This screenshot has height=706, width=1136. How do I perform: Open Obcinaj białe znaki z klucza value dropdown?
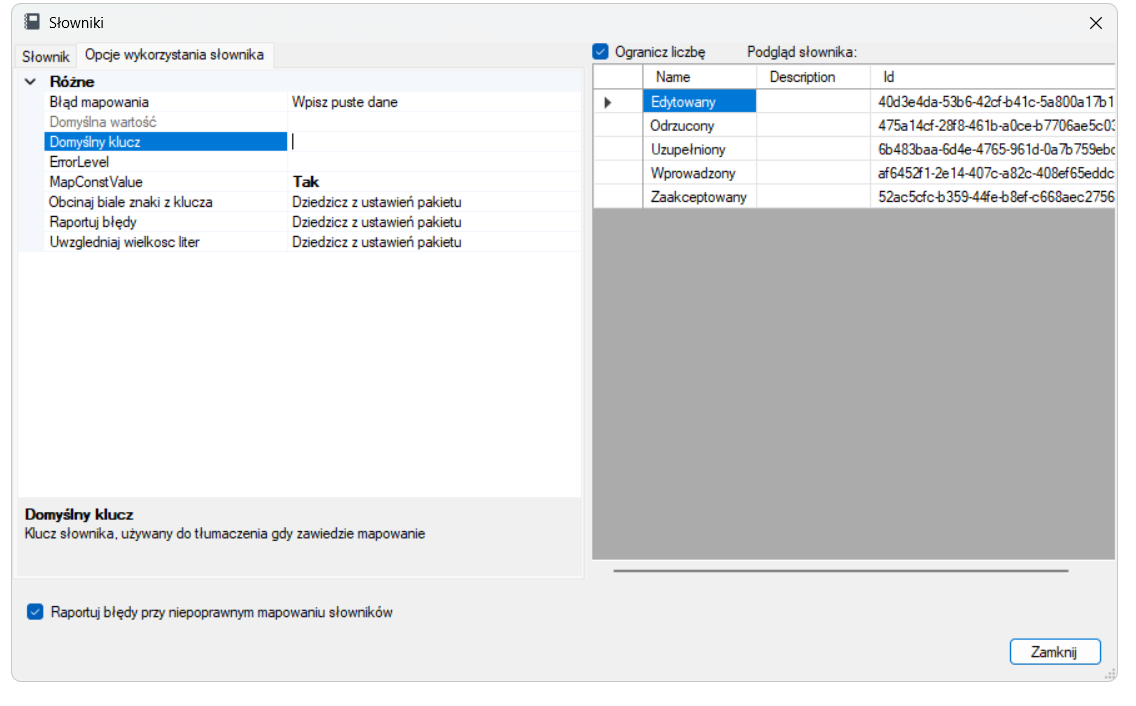tap(434, 202)
